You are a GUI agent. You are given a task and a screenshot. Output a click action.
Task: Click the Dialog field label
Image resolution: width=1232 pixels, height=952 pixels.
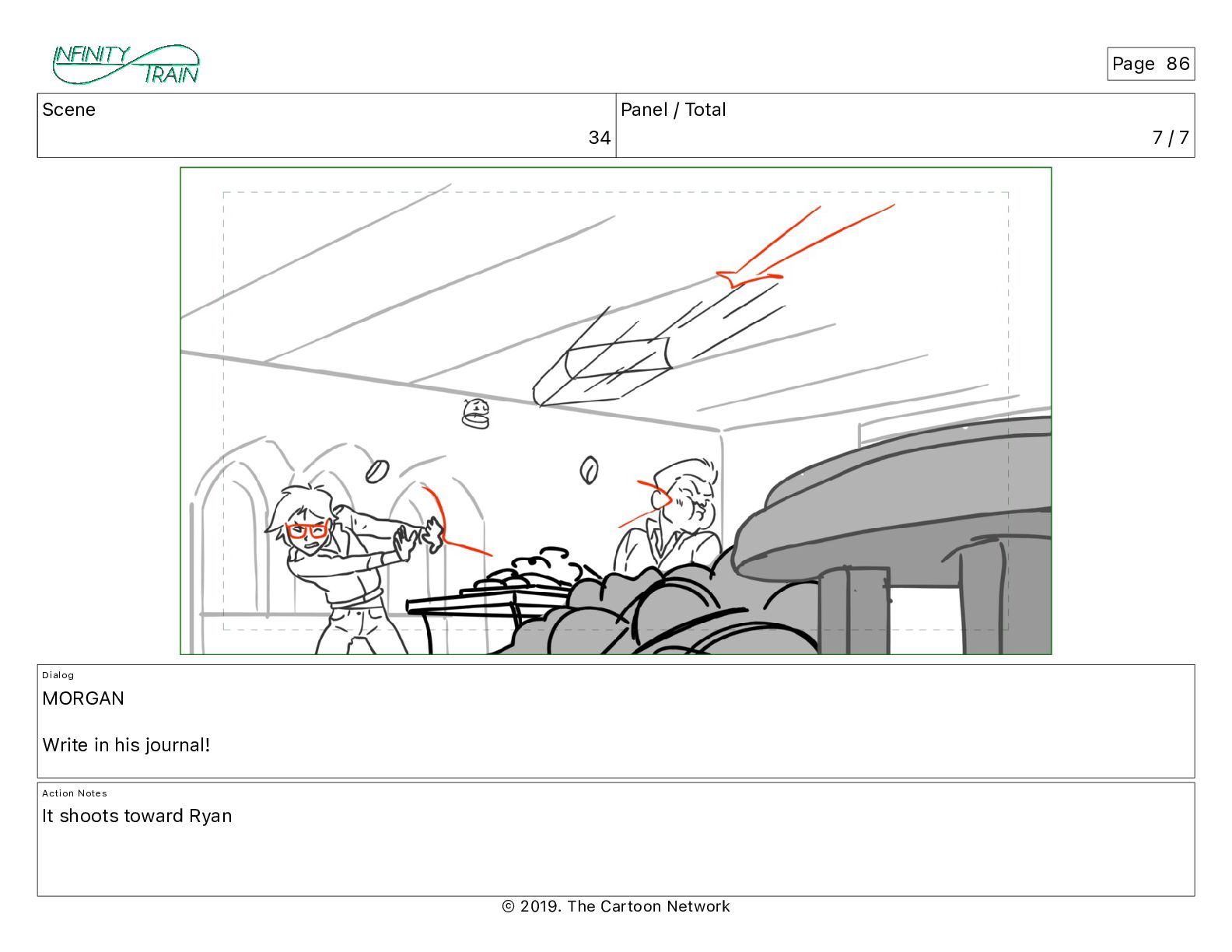[x=58, y=675]
